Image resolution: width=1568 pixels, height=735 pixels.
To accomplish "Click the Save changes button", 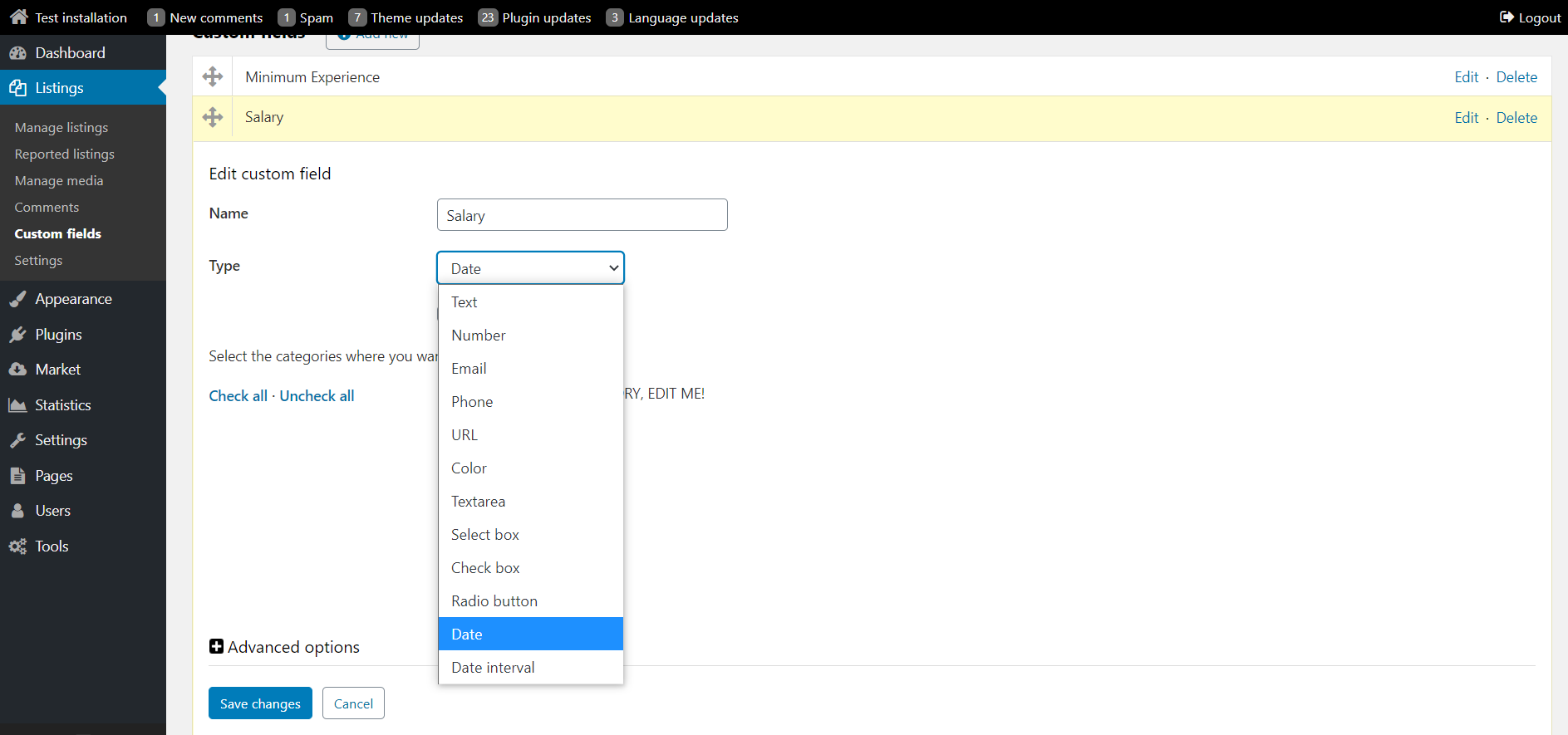I will pos(260,703).
